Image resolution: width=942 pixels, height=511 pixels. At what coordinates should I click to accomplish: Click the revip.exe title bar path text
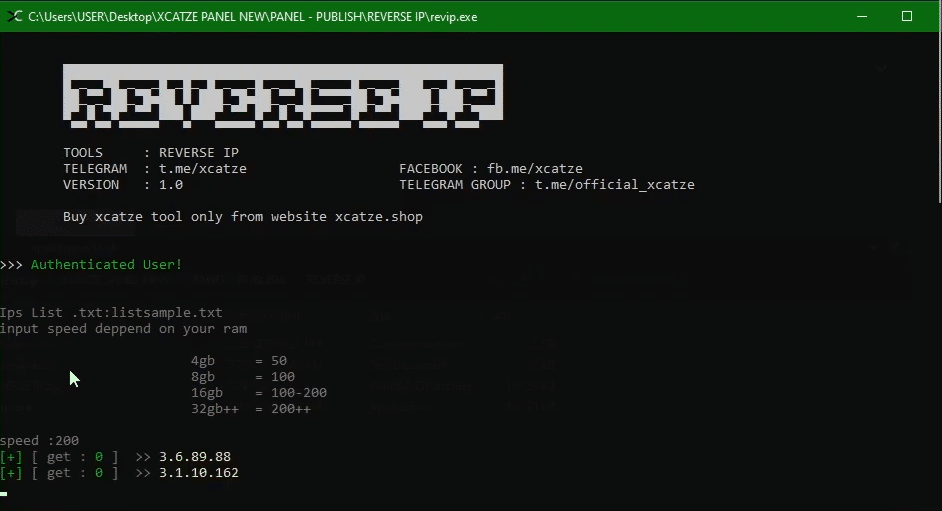[252, 17]
